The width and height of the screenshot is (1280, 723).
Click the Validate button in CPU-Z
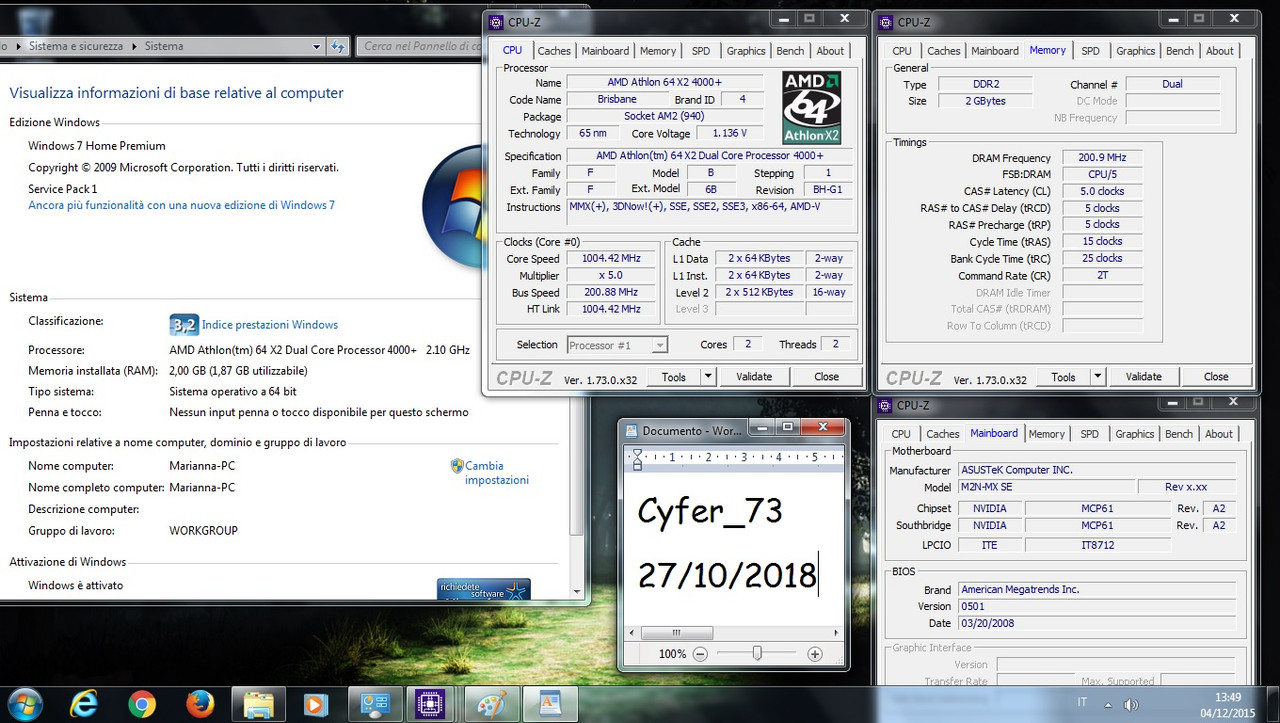[754, 376]
